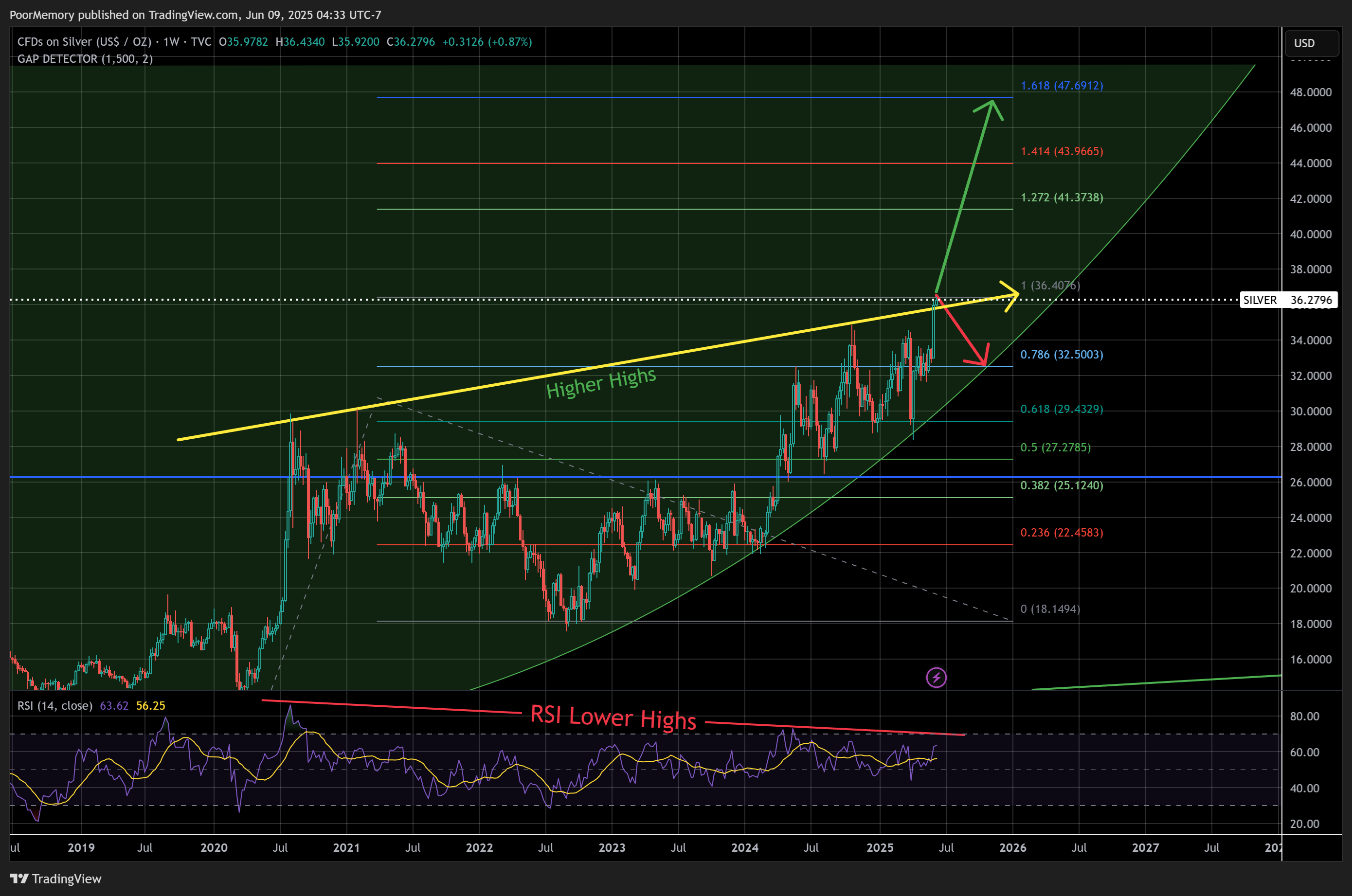Click the 2021 label on time axis
Image resolution: width=1352 pixels, height=896 pixels.
click(346, 847)
